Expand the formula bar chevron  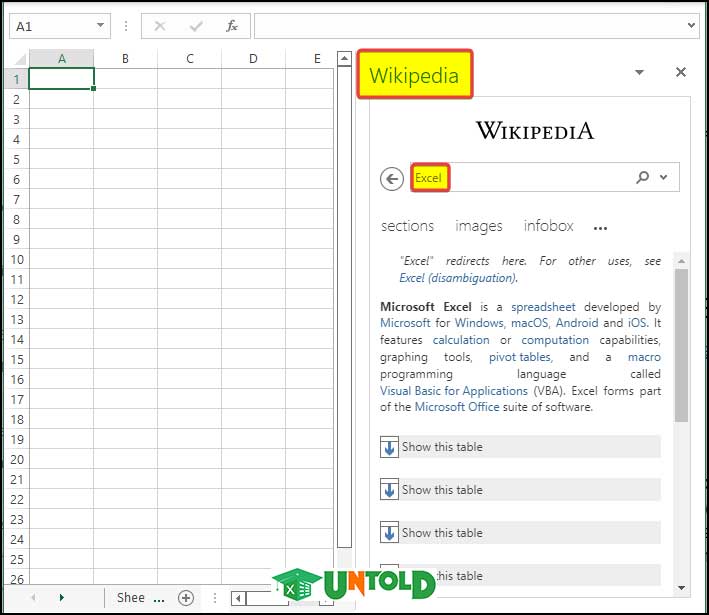[x=691, y=25]
